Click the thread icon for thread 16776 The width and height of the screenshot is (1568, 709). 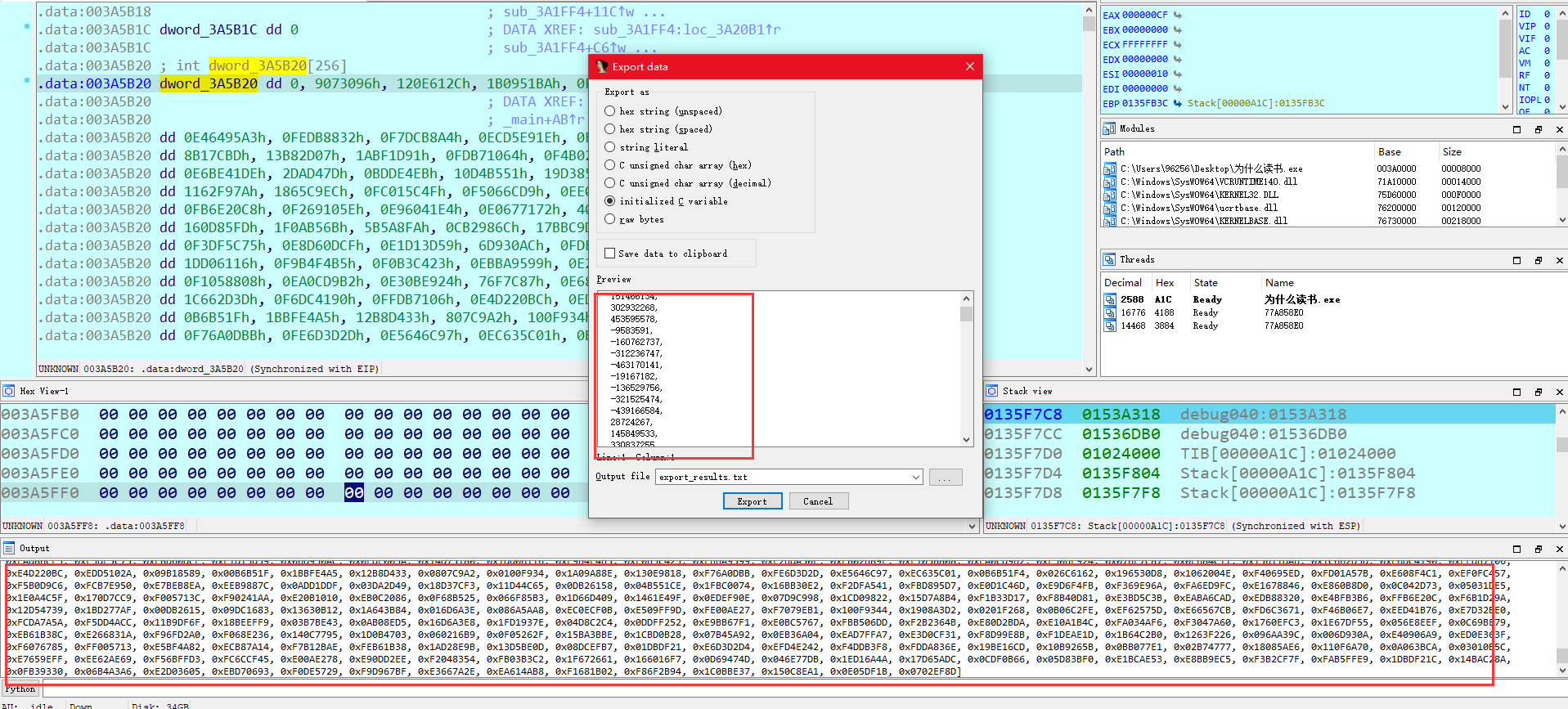(x=1110, y=312)
